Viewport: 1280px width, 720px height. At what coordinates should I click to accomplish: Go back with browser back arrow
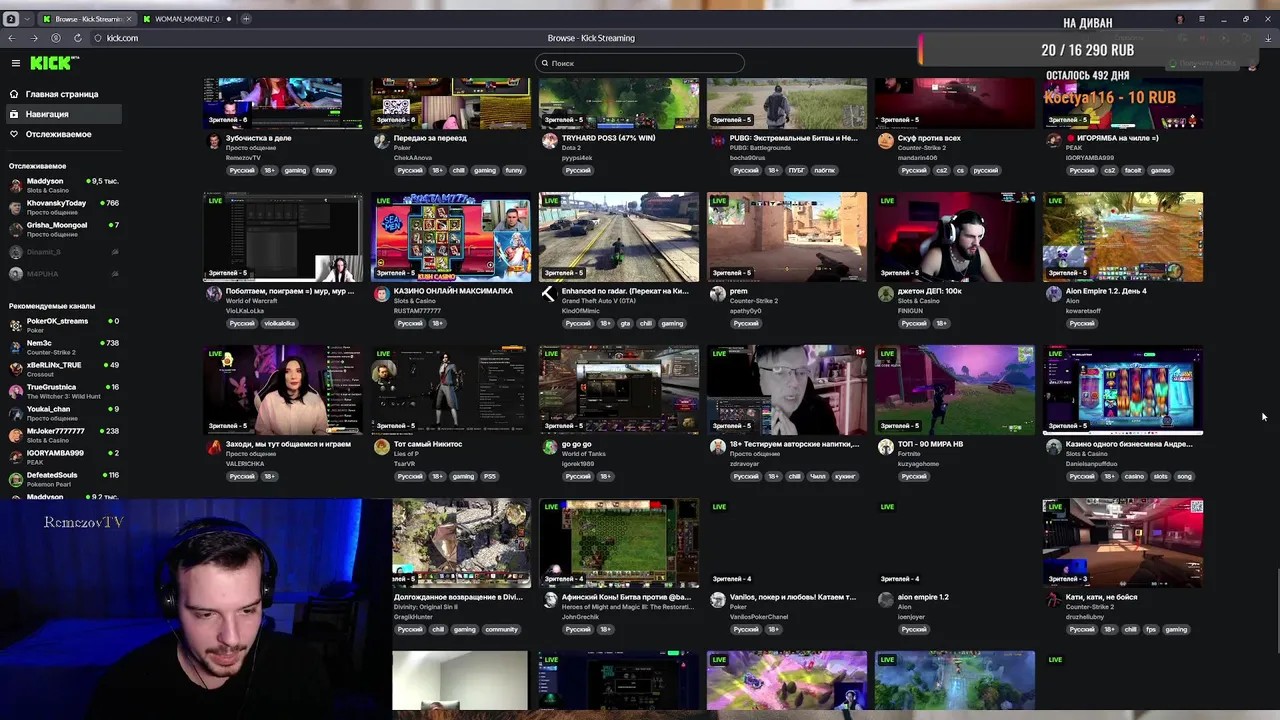pos(12,38)
